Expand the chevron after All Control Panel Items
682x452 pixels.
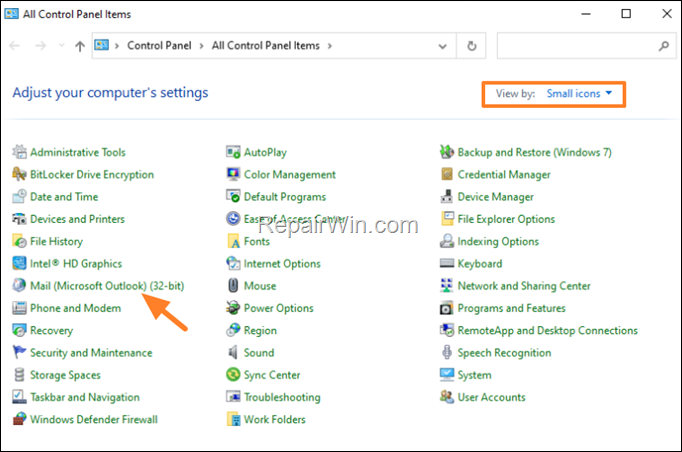(x=329, y=46)
